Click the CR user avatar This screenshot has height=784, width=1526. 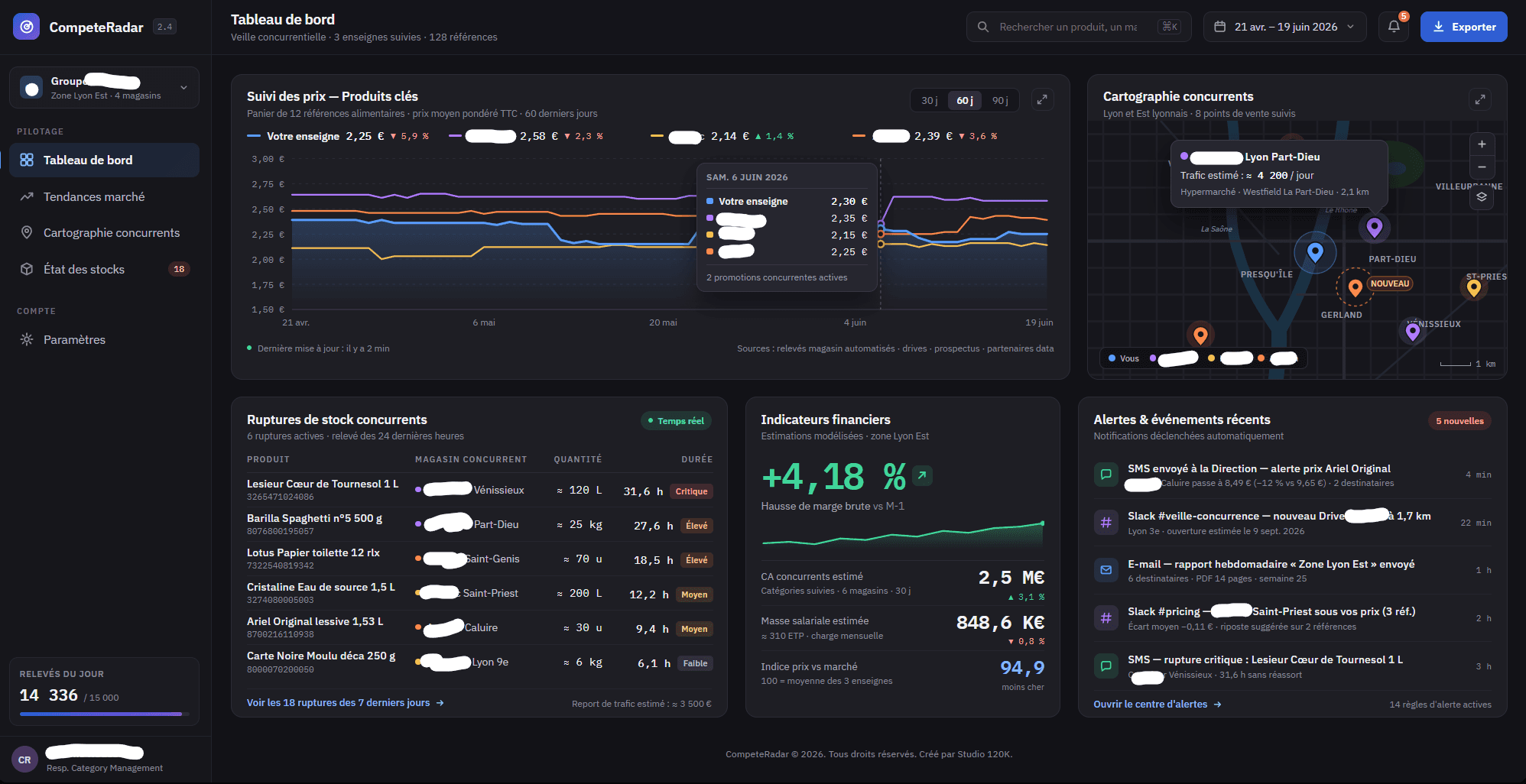24,760
